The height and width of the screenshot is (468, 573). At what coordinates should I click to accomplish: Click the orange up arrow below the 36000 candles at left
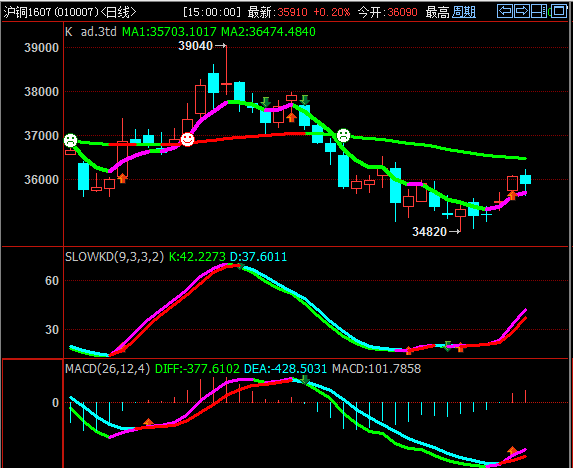point(122,178)
